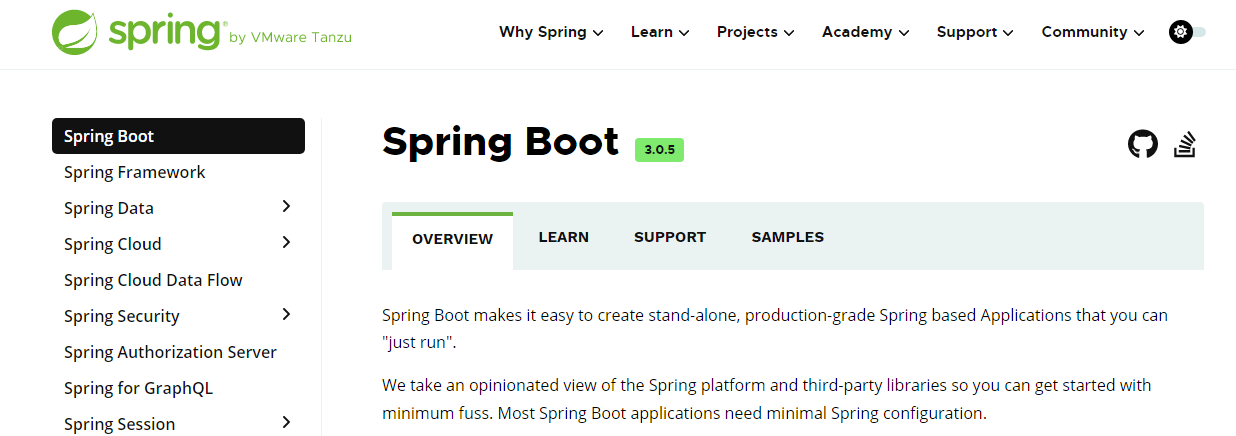Image resolution: width=1236 pixels, height=436 pixels.
Task: Switch to the SUPPORT tab
Action: click(670, 238)
